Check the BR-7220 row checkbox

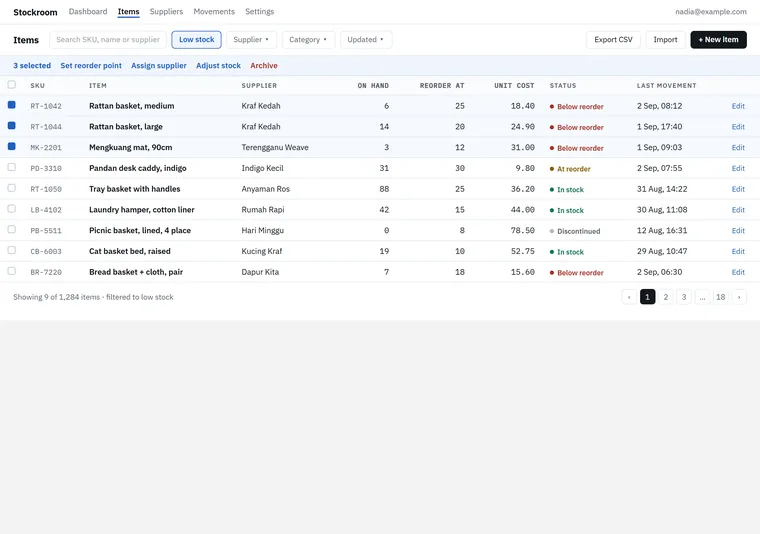coord(12,271)
